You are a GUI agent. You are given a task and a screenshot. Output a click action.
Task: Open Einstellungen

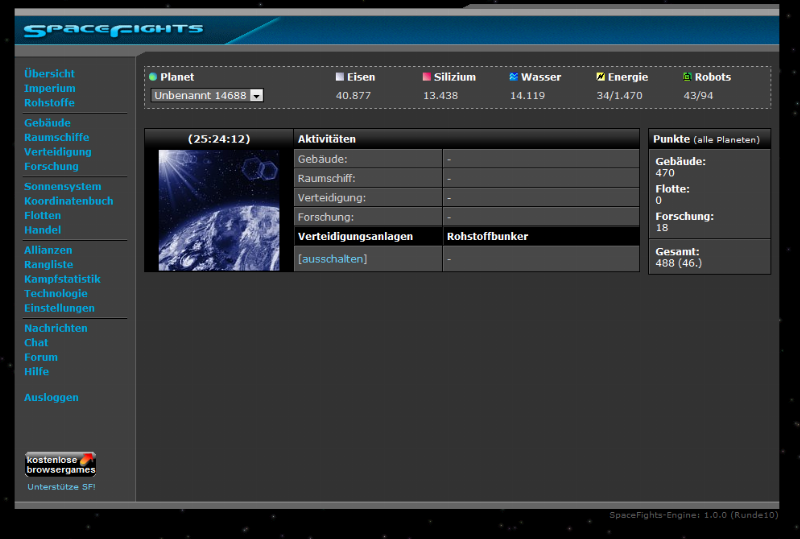(59, 308)
